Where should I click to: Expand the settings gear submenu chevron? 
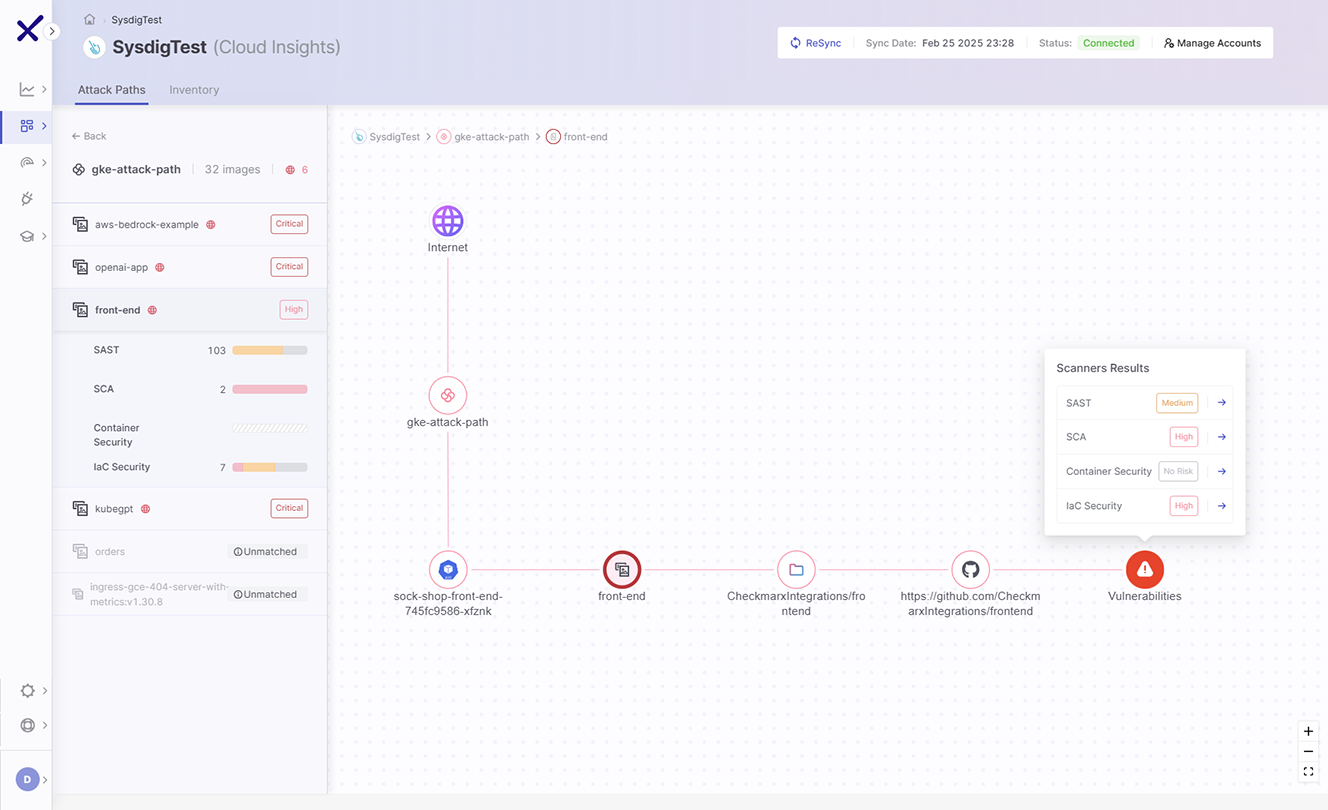44,691
